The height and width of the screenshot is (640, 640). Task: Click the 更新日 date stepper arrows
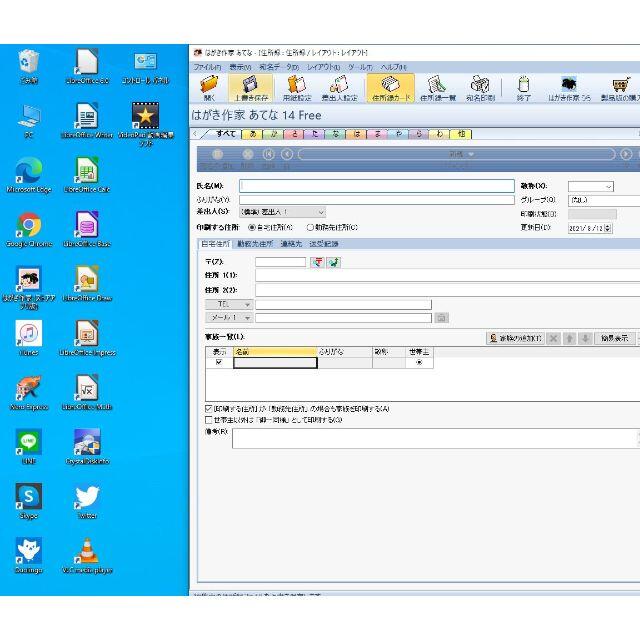[608, 228]
